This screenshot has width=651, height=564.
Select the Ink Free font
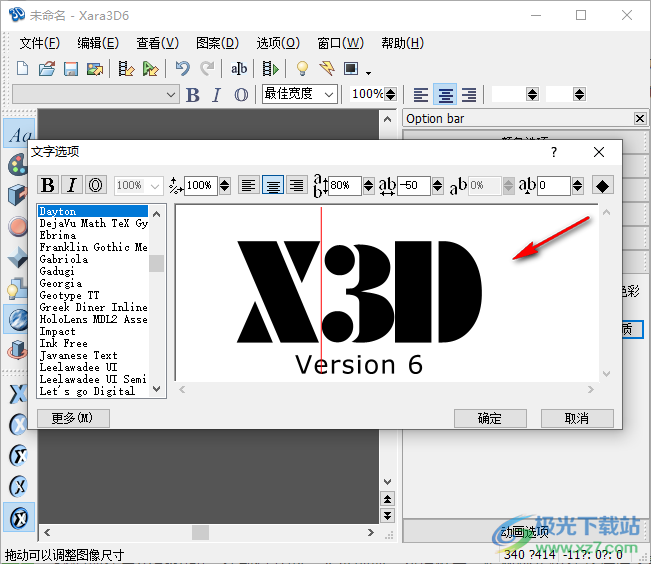coord(64,343)
